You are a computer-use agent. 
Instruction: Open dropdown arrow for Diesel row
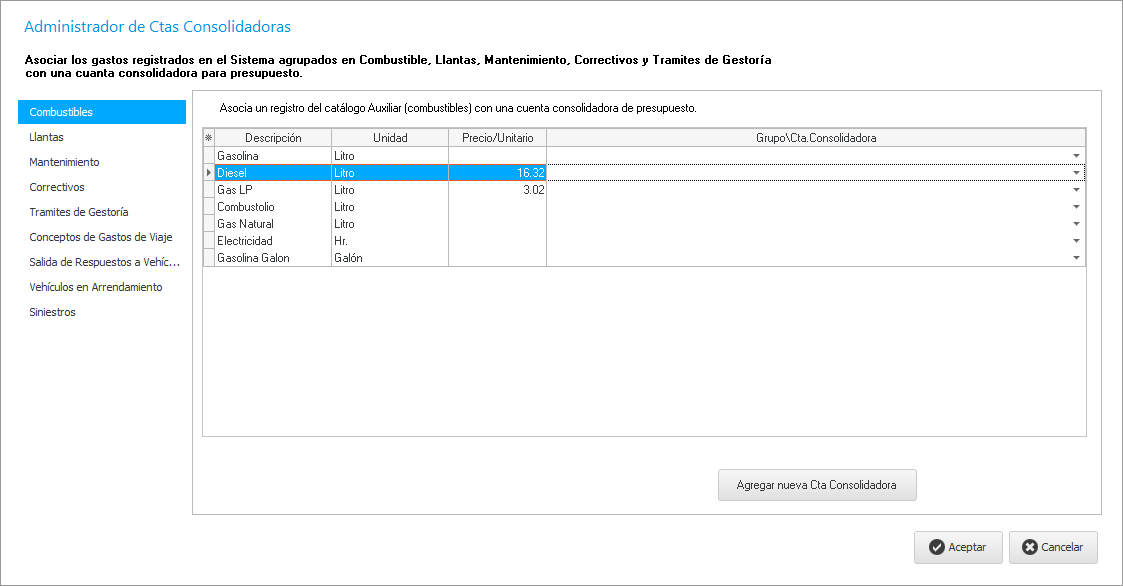[x=1076, y=173]
